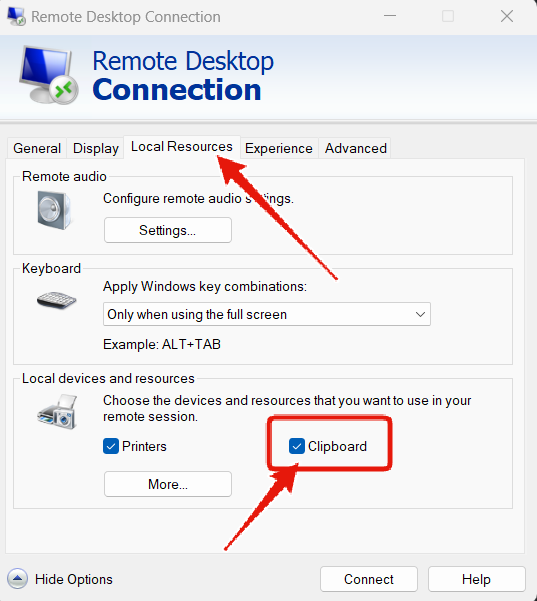Click the 'Local devices and resources' group label
The width and height of the screenshot is (537, 601).
coord(108,378)
